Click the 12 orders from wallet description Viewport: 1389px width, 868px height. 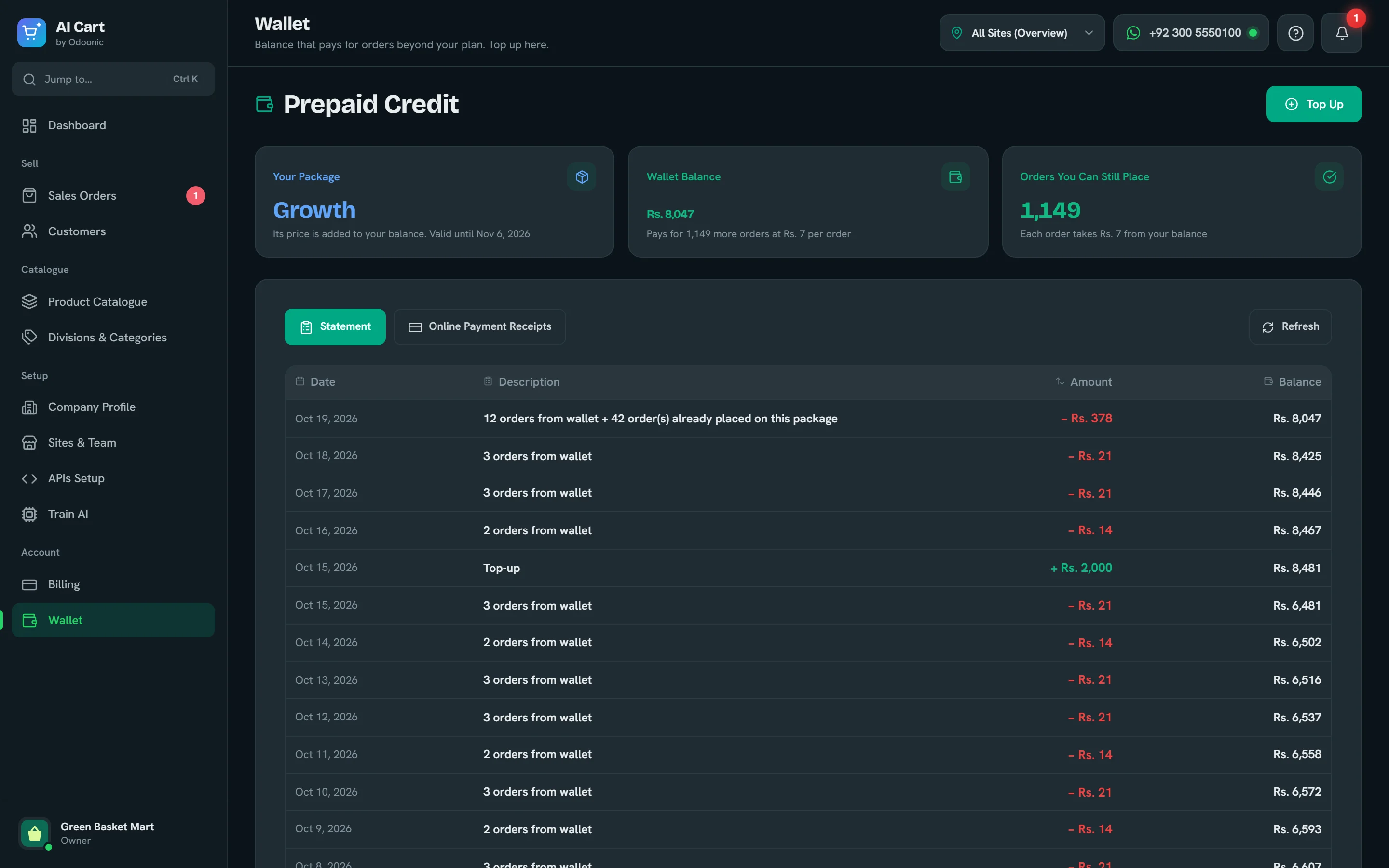[x=660, y=419]
